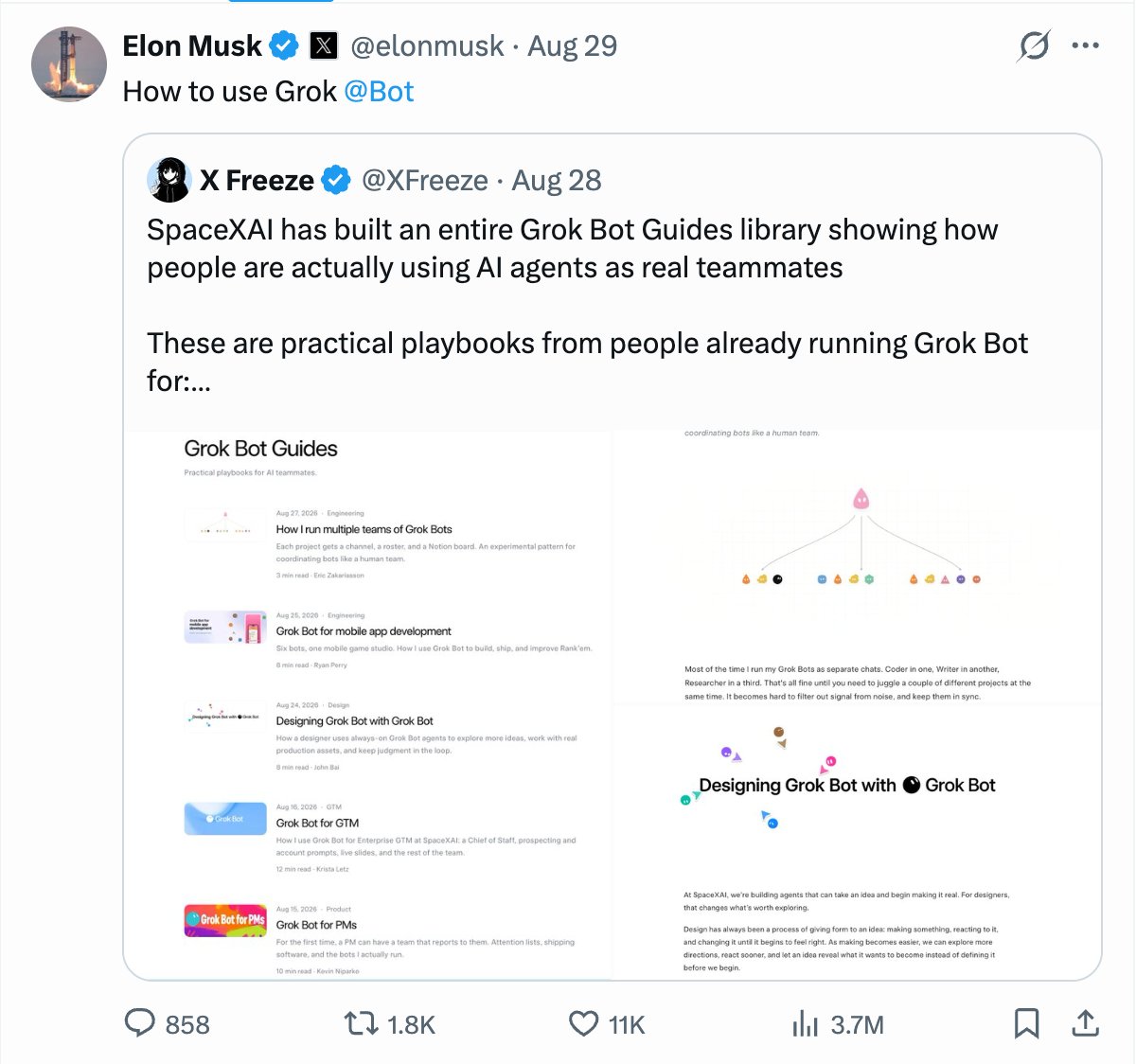Like the post with the heart icon
1136x1064 pixels.
click(583, 1023)
